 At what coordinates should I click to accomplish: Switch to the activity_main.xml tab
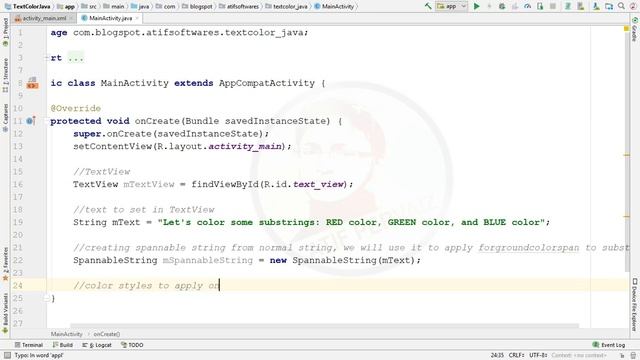pyautogui.click(x=44, y=18)
